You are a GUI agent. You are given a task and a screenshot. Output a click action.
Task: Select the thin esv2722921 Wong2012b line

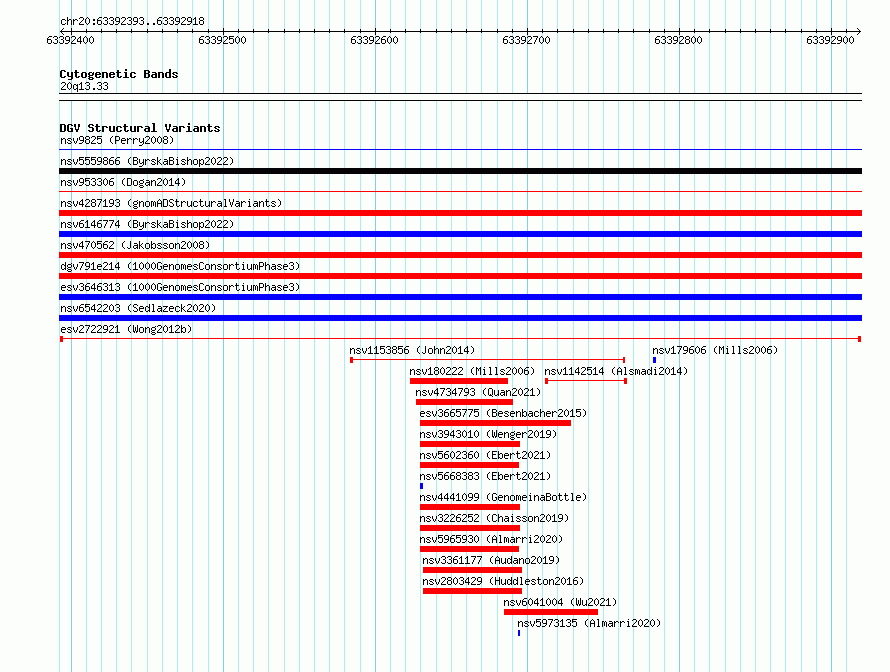coord(460,339)
